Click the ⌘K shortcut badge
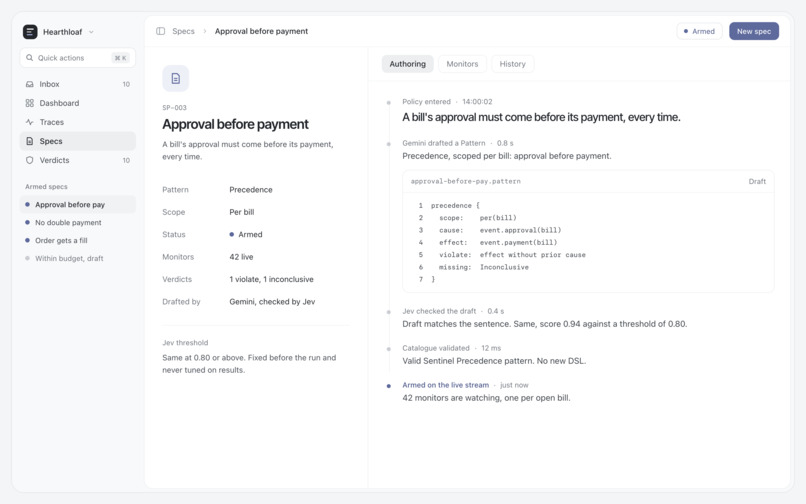The height and width of the screenshot is (504, 806). pyautogui.click(x=120, y=58)
